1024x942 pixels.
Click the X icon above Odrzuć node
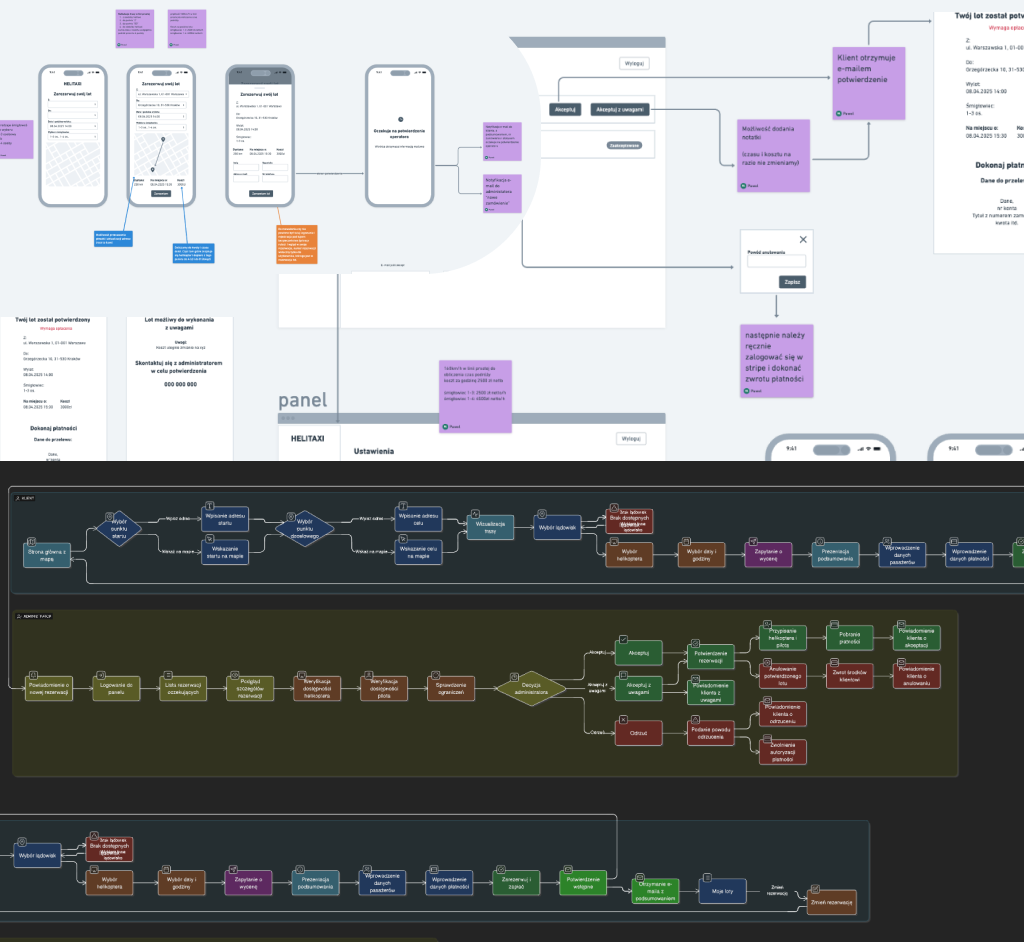coord(624,720)
